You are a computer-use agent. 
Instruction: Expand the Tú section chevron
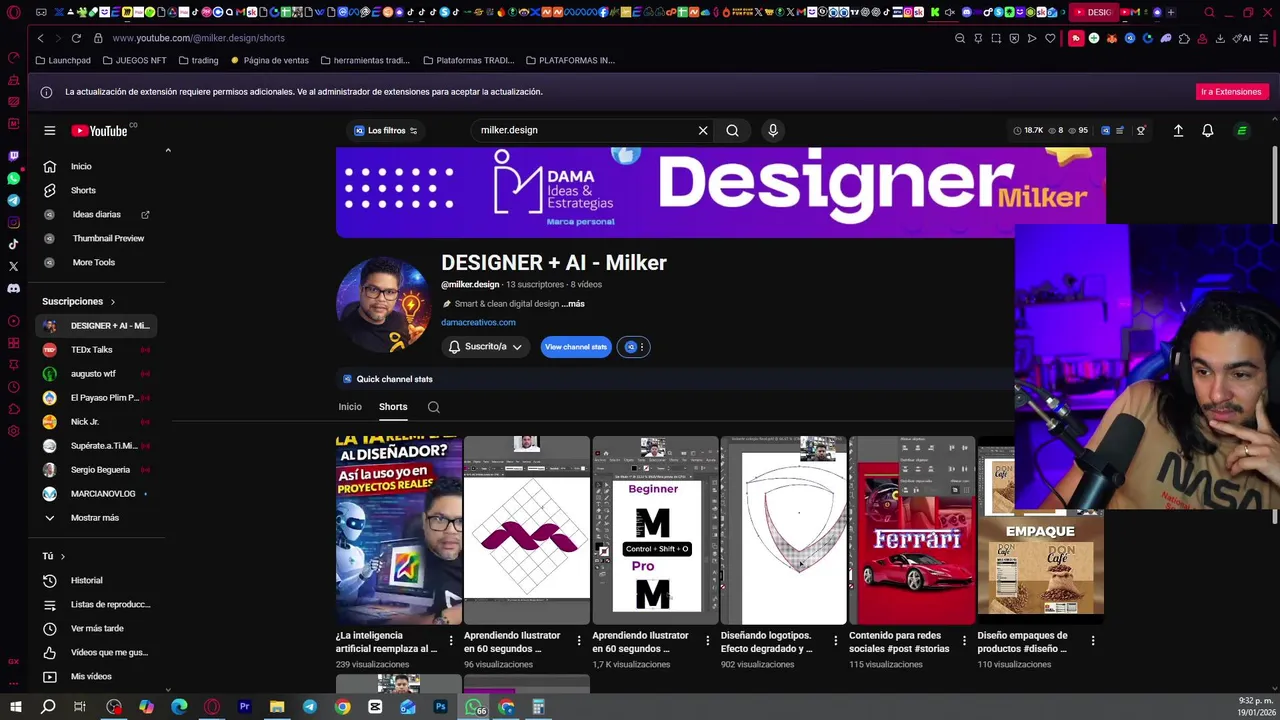(62, 556)
